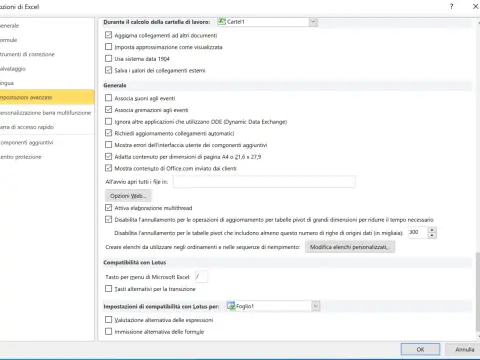The image size is (480, 360).
Task: Toggle Adatta contenuto per dimensioni pagina A4
Action: [108, 156]
